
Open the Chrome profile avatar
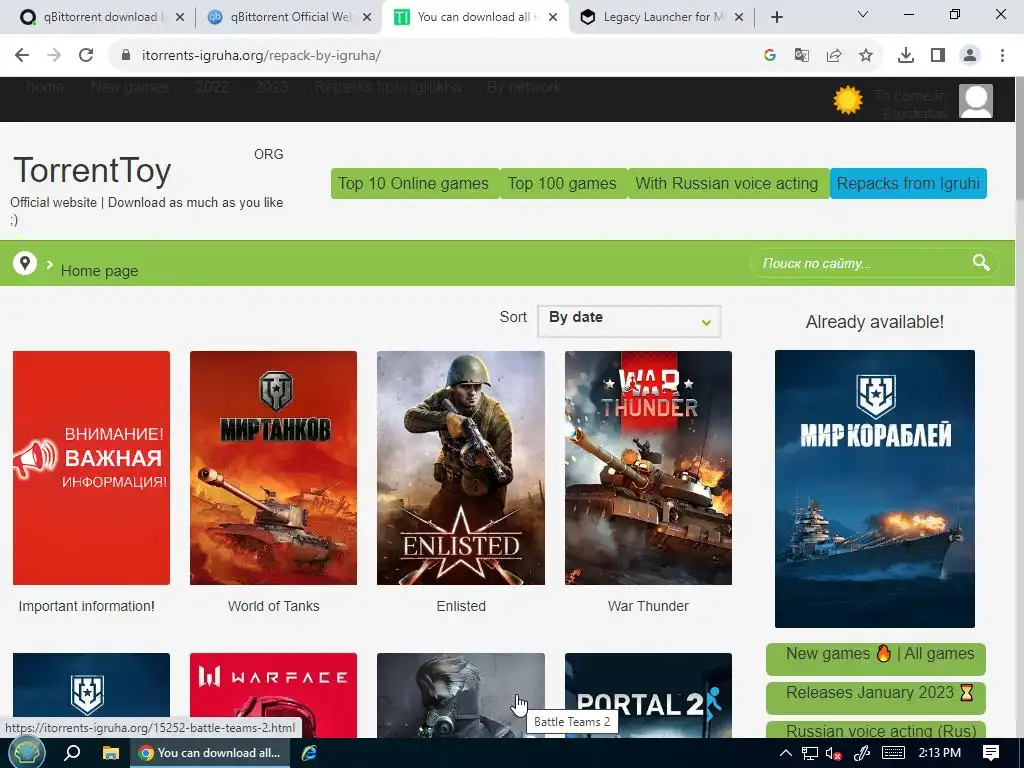(970, 56)
